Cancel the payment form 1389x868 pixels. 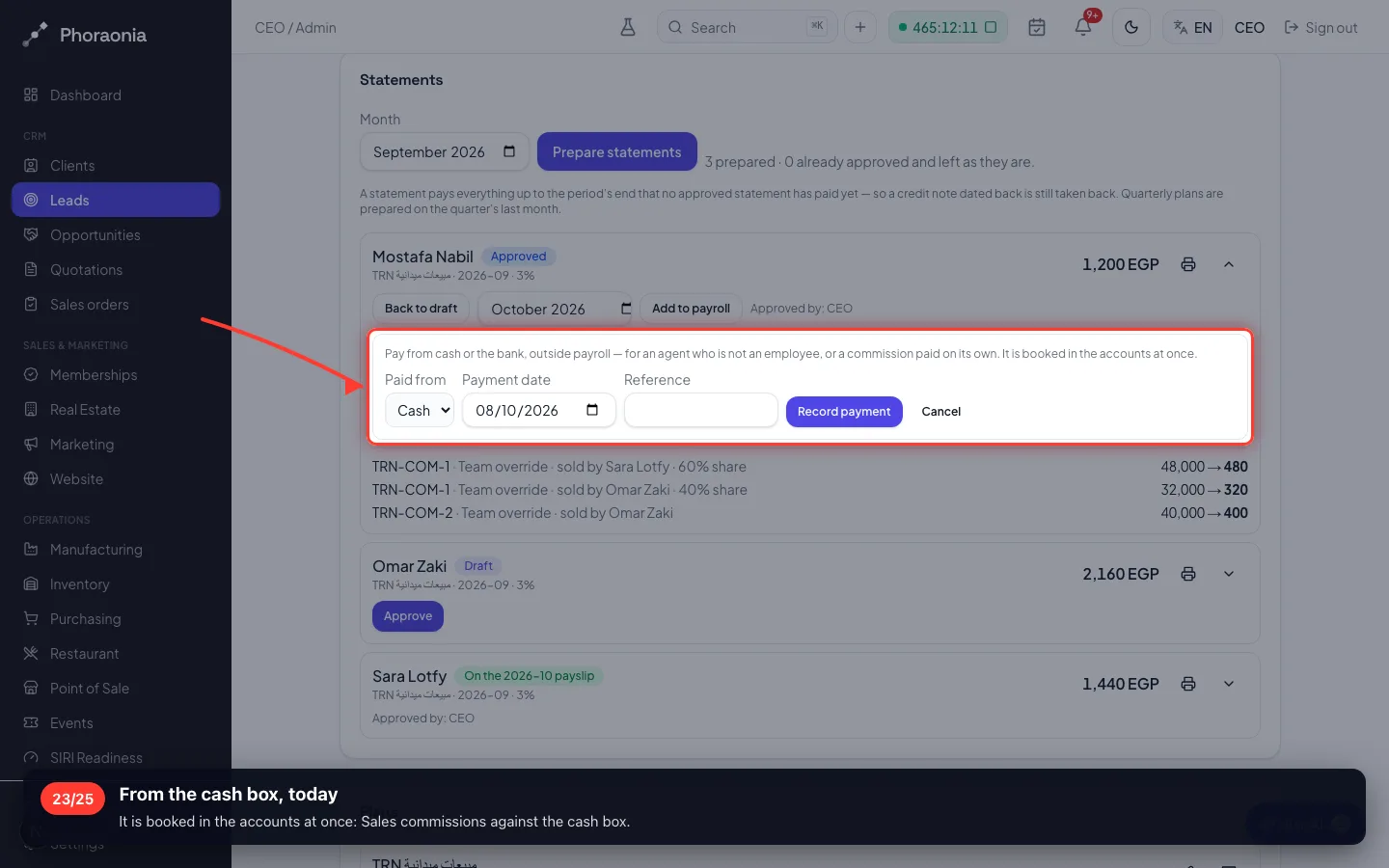click(x=941, y=412)
